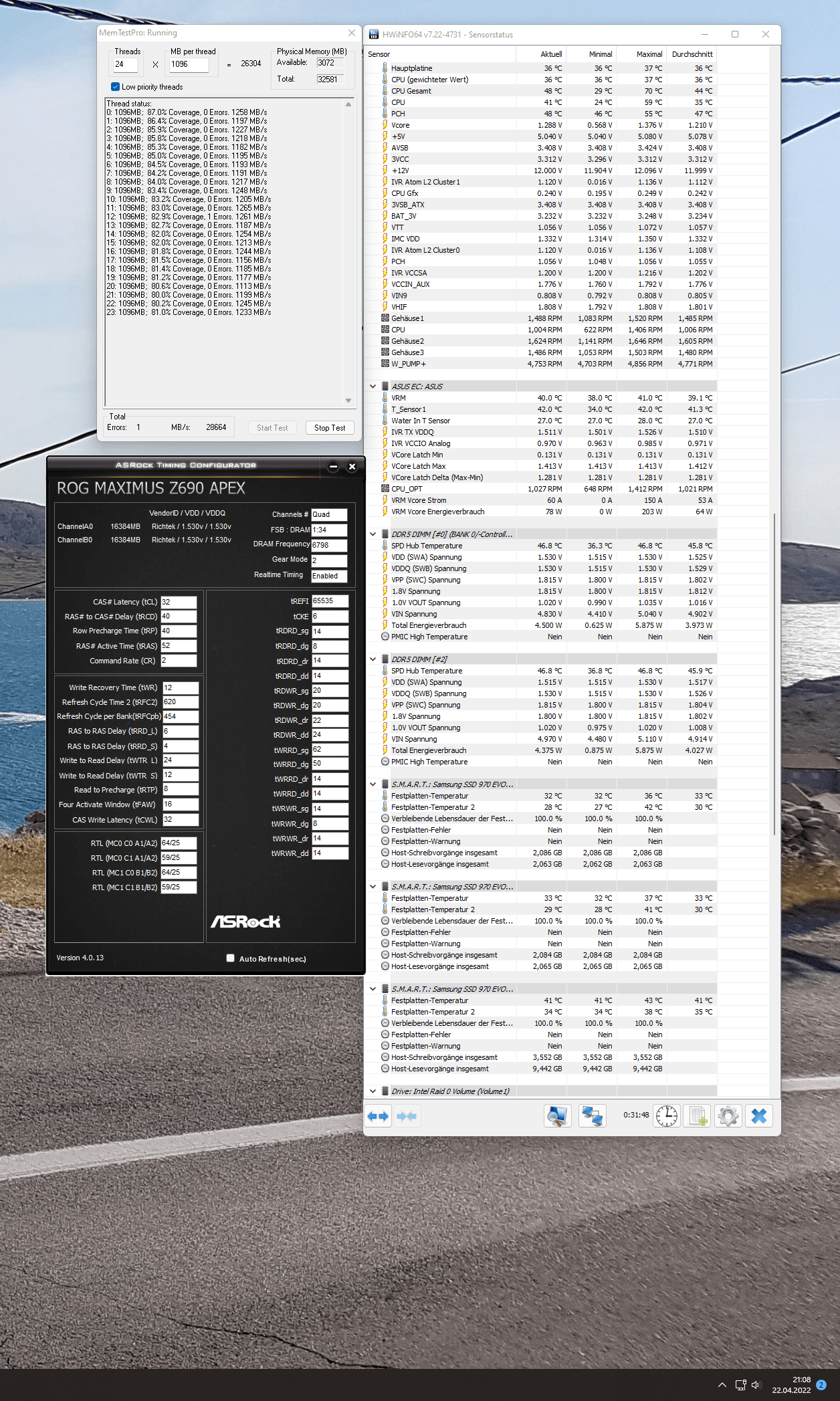Viewport: 840px width, 1401px height.
Task: Click the Threads input field
Action: (x=125, y=65)
